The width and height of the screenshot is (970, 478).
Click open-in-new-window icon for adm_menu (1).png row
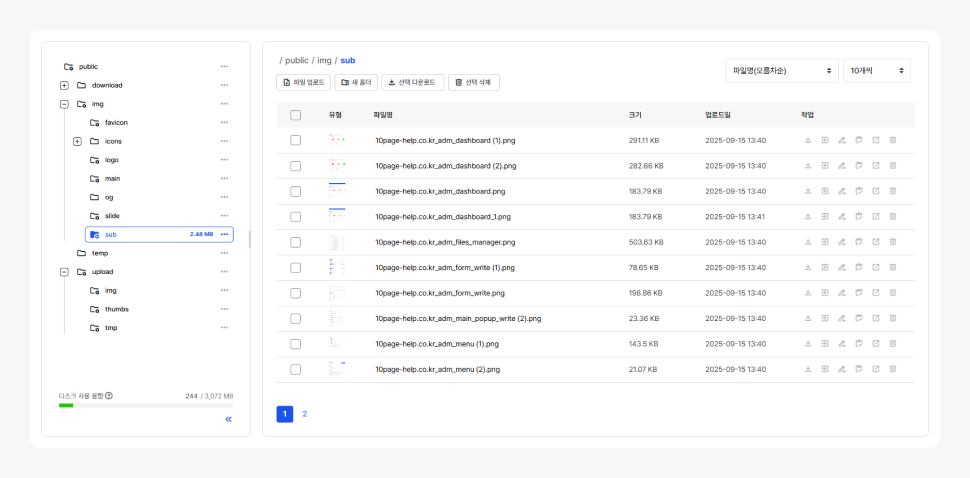[x=876, y=344]
